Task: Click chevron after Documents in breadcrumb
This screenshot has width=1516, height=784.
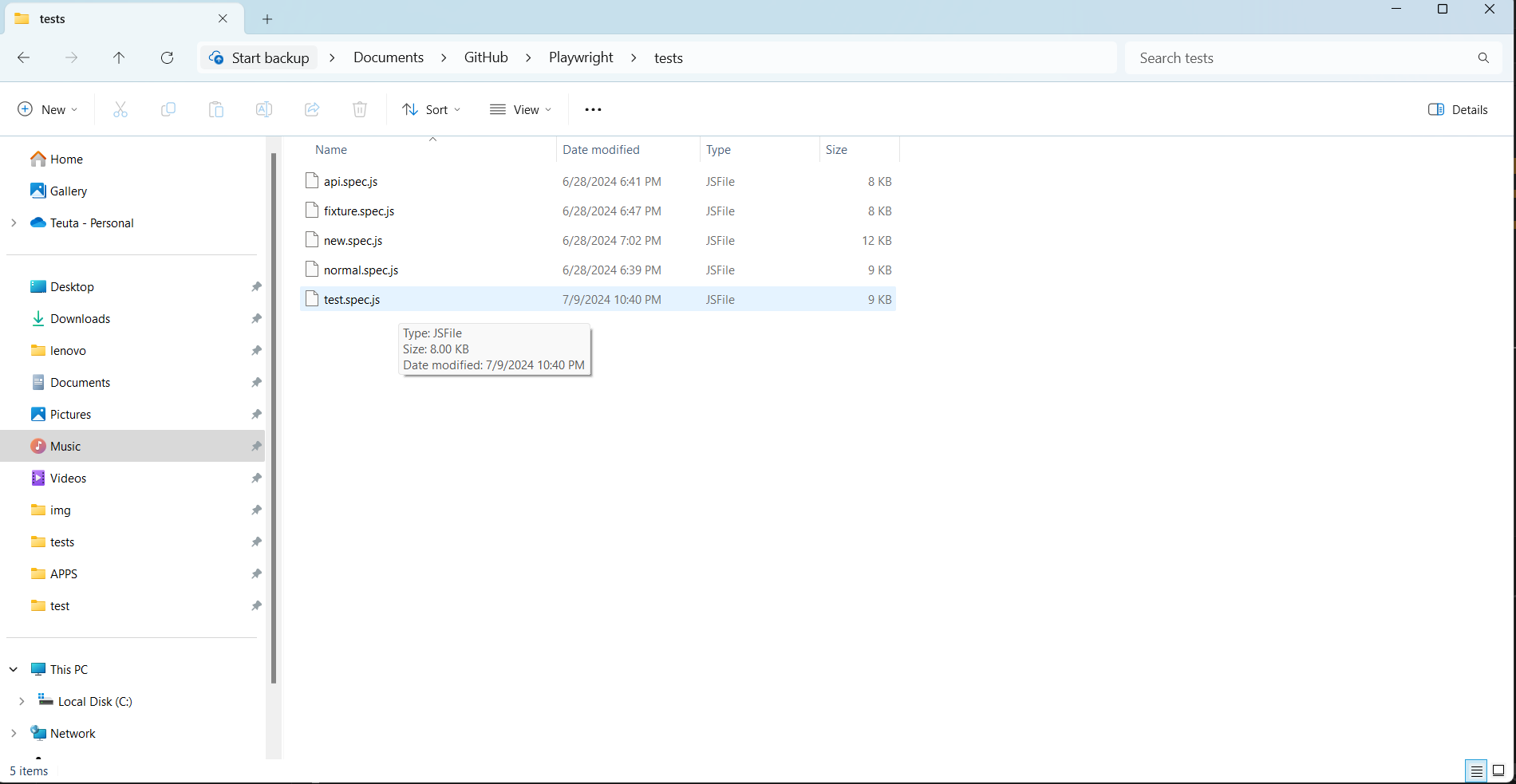Action: [x=444, y=57]
